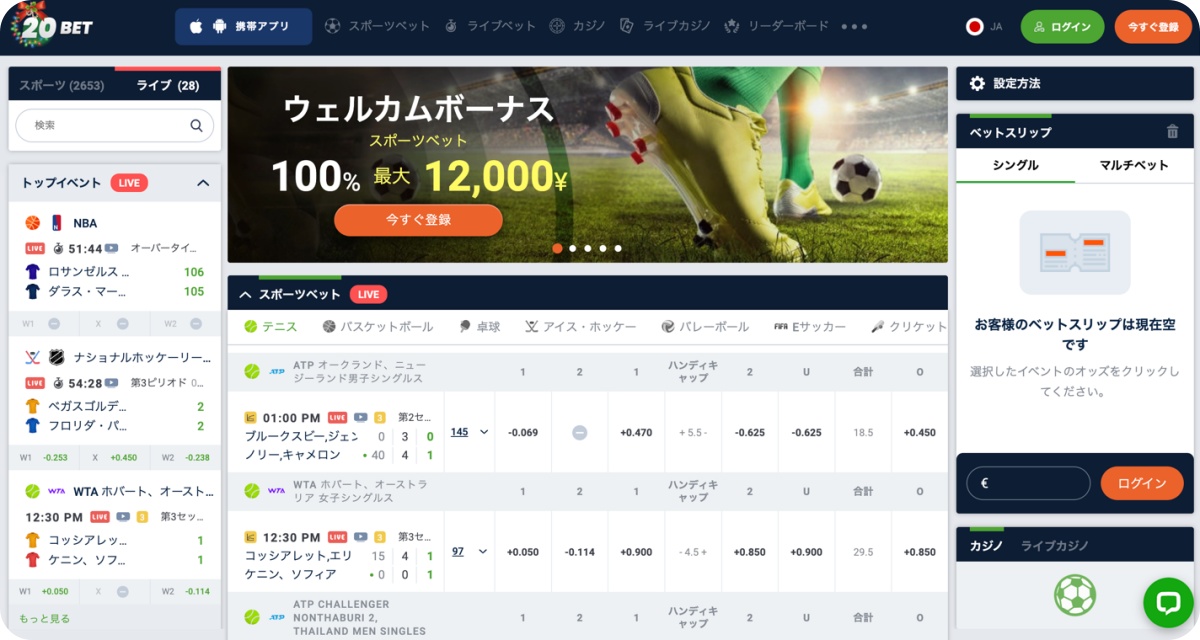This screenshot has width=1200, height=640.
Task: Select the third banner carousel dot
Action: pos(588,248)
